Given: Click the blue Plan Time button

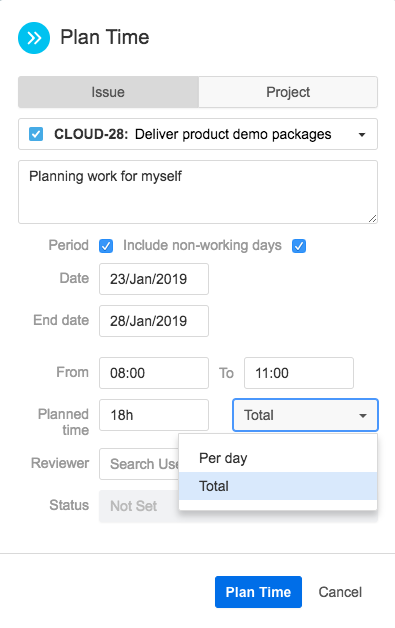Looking at the screenshot, I should click(258, 592).
